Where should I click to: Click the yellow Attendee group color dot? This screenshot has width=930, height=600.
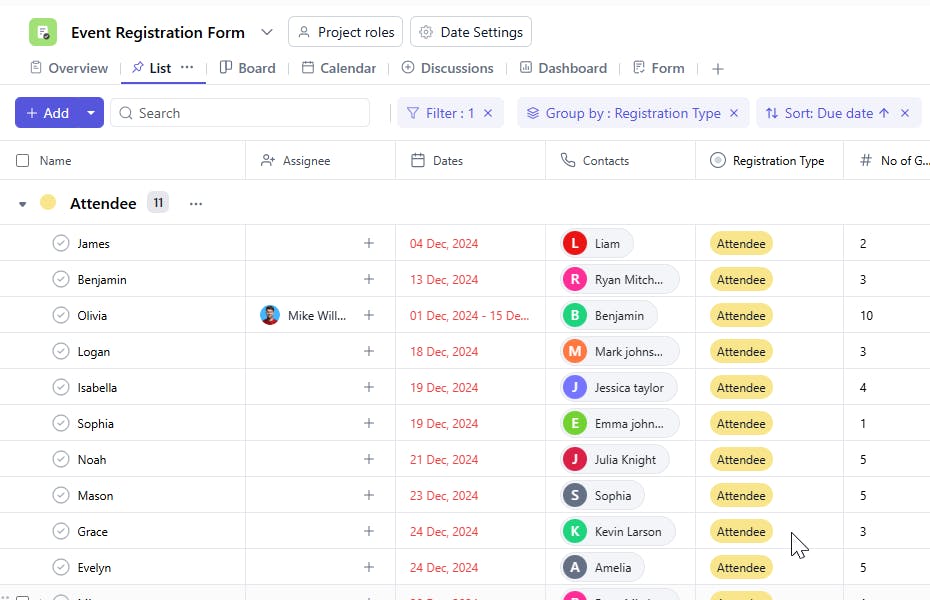coord(48,203)
